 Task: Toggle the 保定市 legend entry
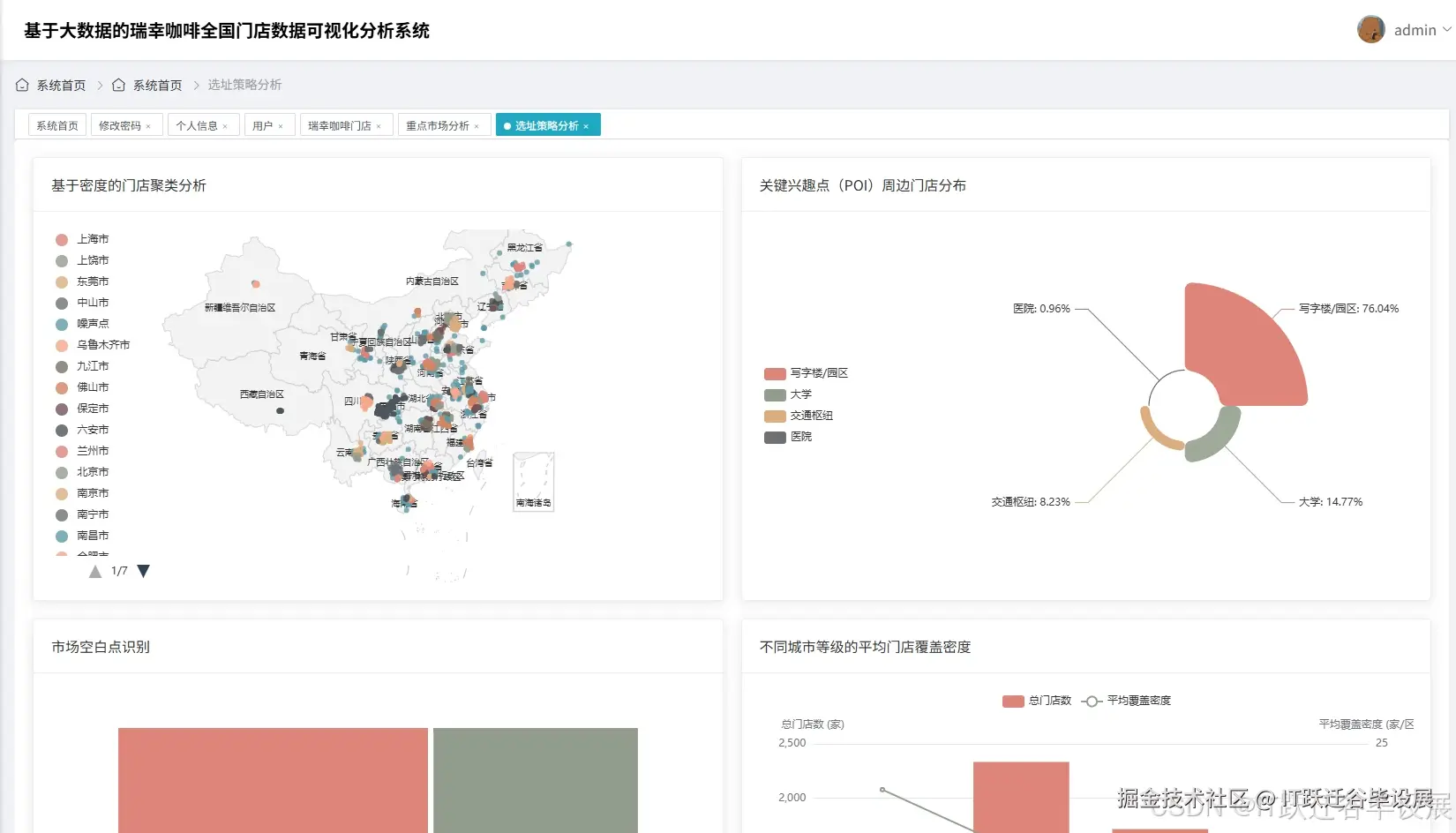click(x=82, y=409)
